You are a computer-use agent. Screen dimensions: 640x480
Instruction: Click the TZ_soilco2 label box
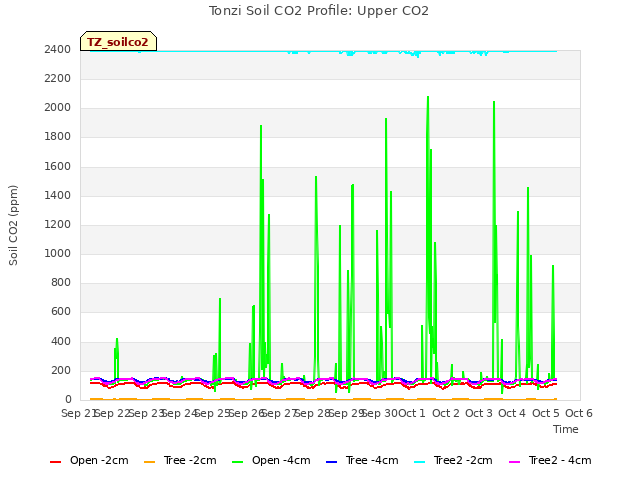tap(118, 42)
